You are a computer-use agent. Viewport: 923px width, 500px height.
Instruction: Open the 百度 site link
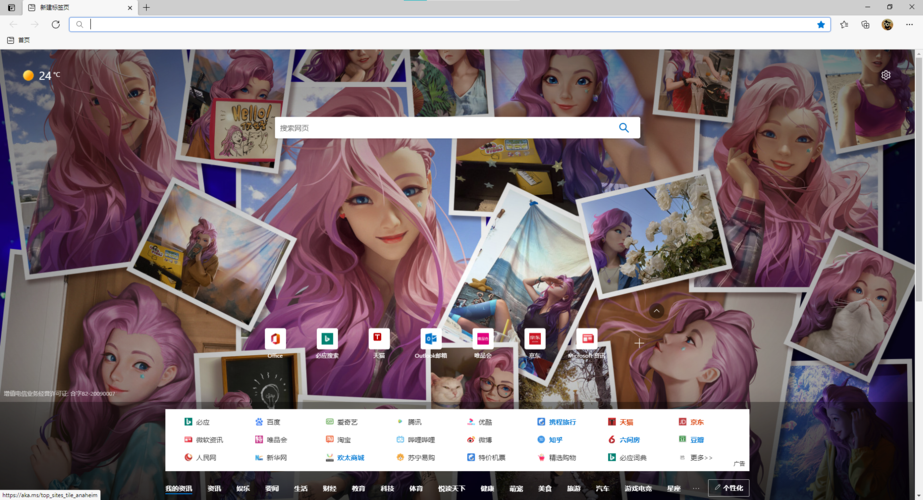pyautogui.click(x=273, y=422)
